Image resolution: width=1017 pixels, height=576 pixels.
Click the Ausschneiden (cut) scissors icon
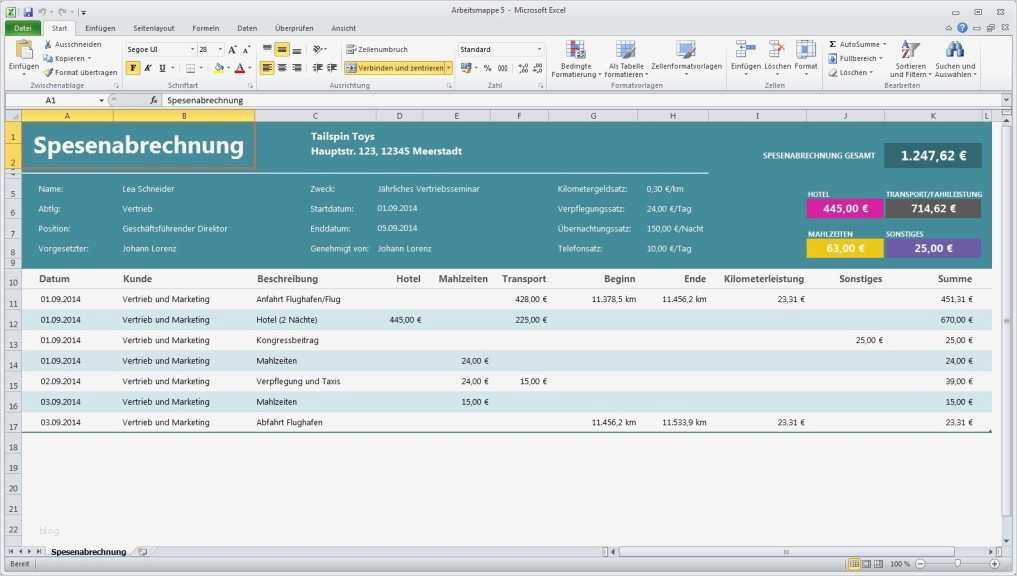(x=48, y=45)
